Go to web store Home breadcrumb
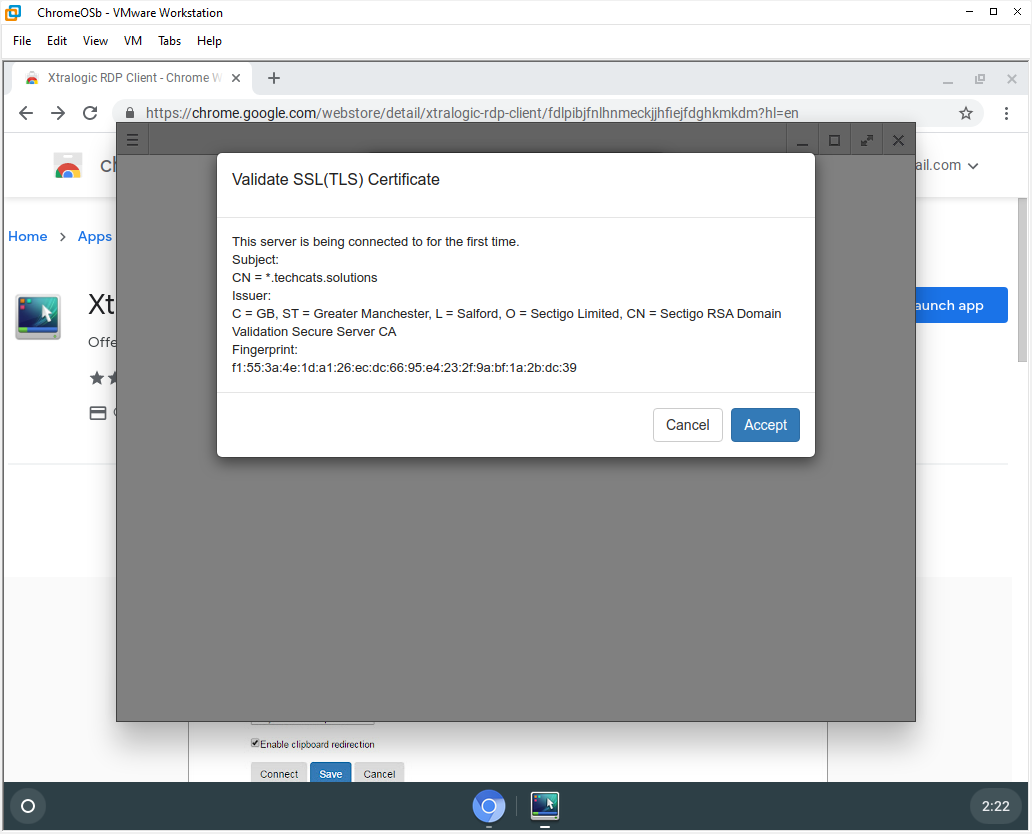The image size is (1032, 834). click(x=28, y=236)
